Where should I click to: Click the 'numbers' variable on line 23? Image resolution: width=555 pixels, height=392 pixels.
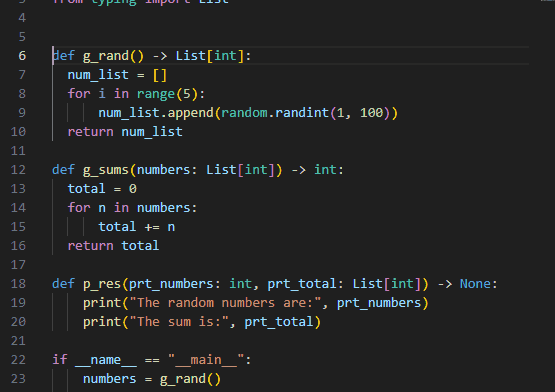coord(110,379)
